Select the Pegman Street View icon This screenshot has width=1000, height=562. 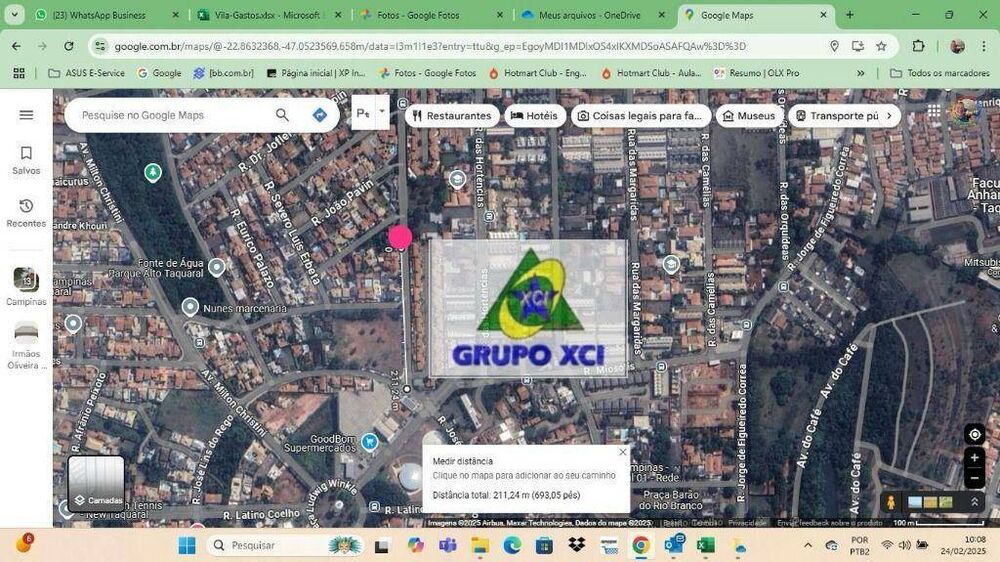click(x=890, y=502)
